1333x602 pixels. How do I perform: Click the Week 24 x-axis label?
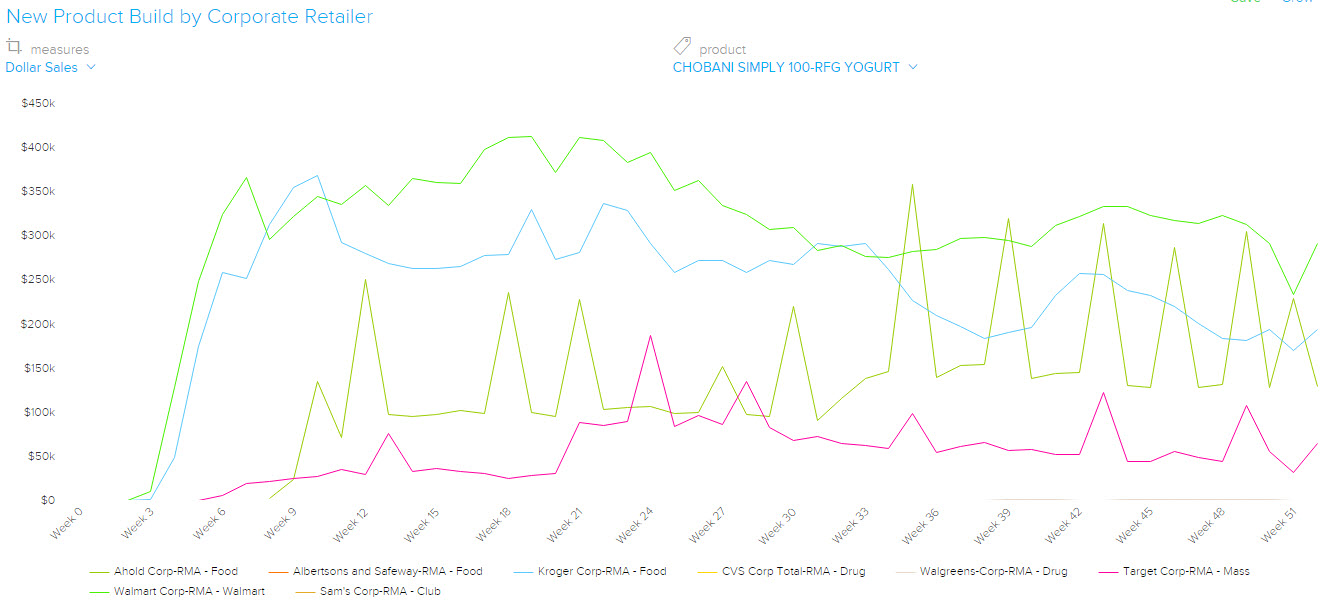(634, 524)
